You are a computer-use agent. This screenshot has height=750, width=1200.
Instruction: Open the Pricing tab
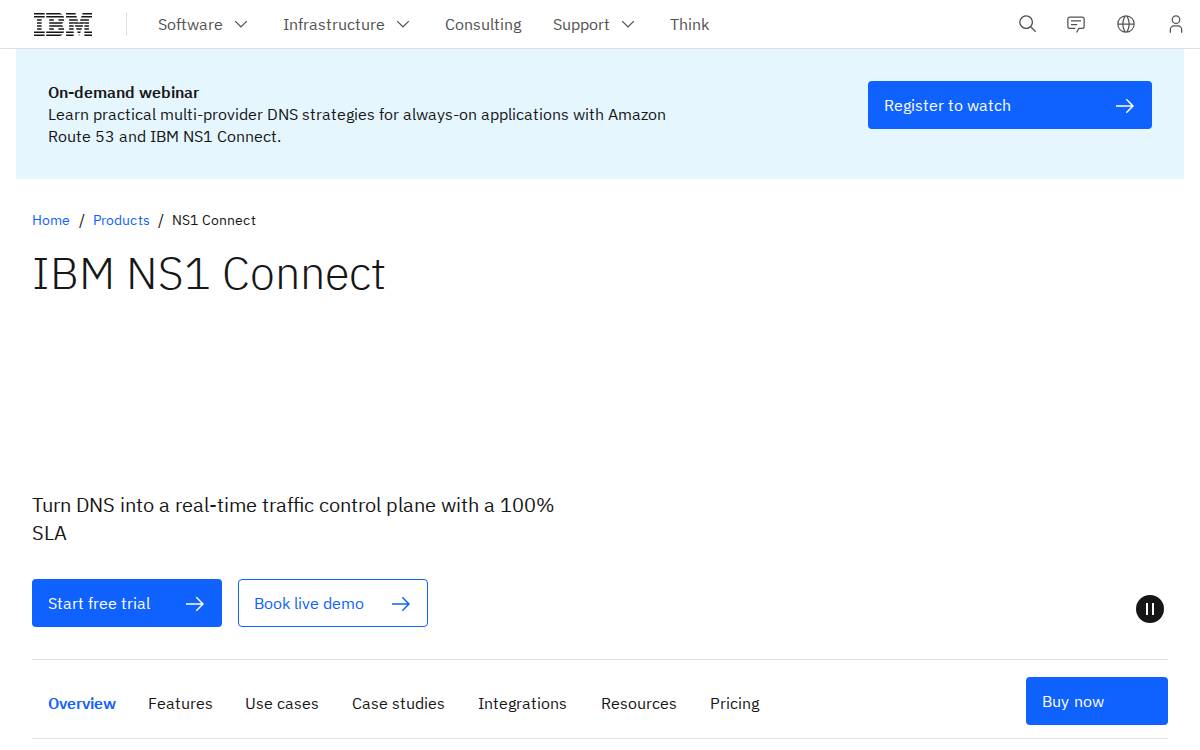coord(735,703)
